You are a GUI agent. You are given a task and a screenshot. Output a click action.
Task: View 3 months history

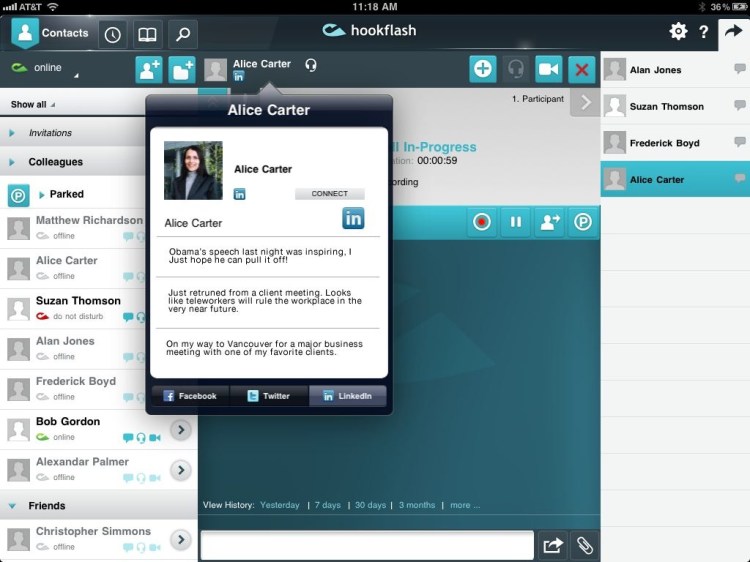click(x=417, y=505)
